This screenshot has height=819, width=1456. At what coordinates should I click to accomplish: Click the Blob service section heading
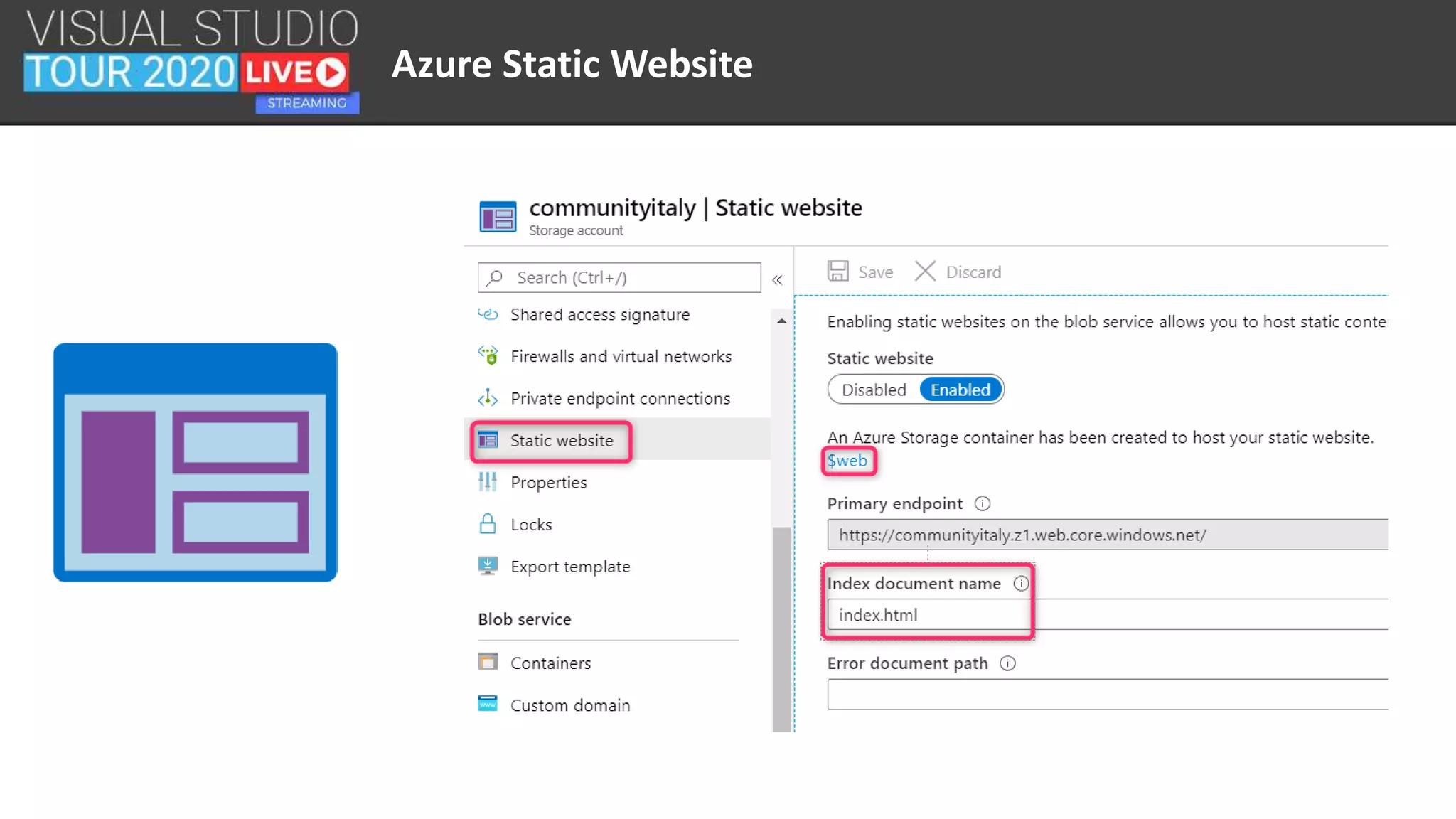click(x=525, y=619)
